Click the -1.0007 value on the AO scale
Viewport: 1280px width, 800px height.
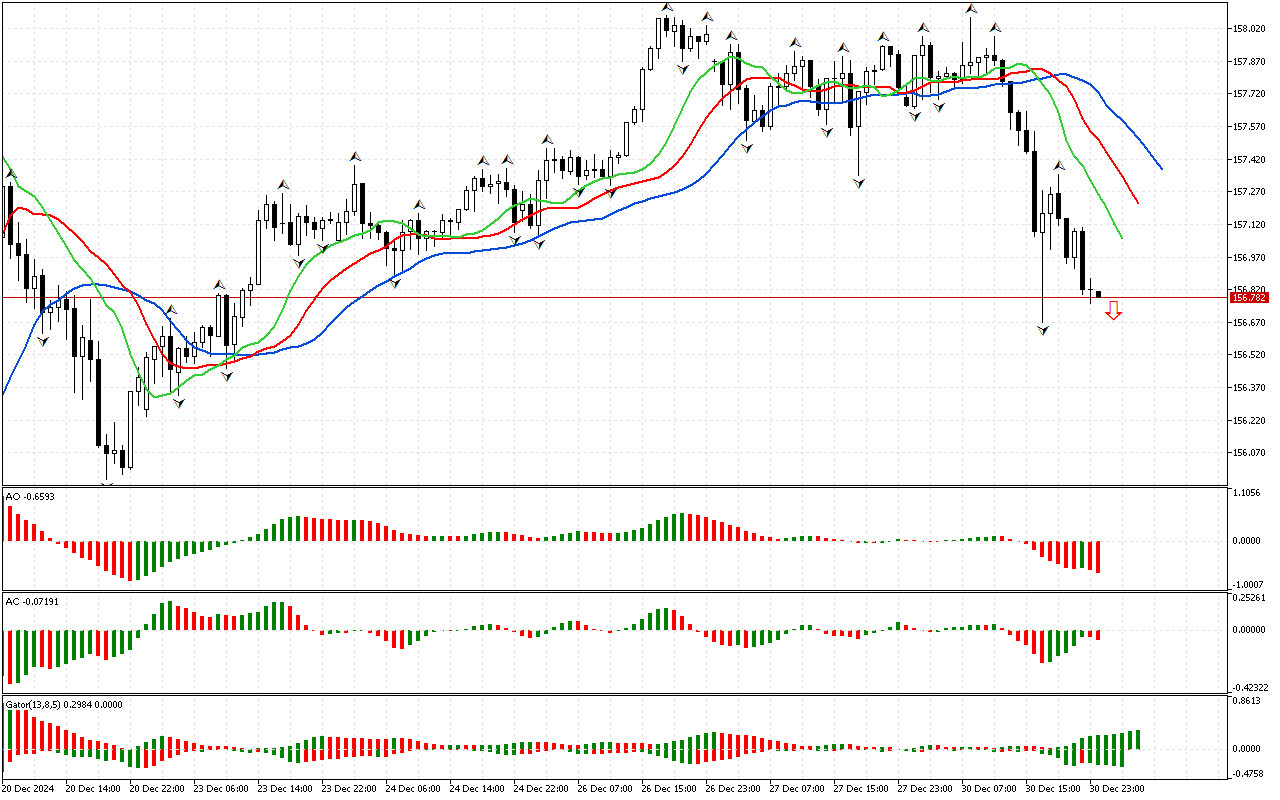click(1247, 584)
